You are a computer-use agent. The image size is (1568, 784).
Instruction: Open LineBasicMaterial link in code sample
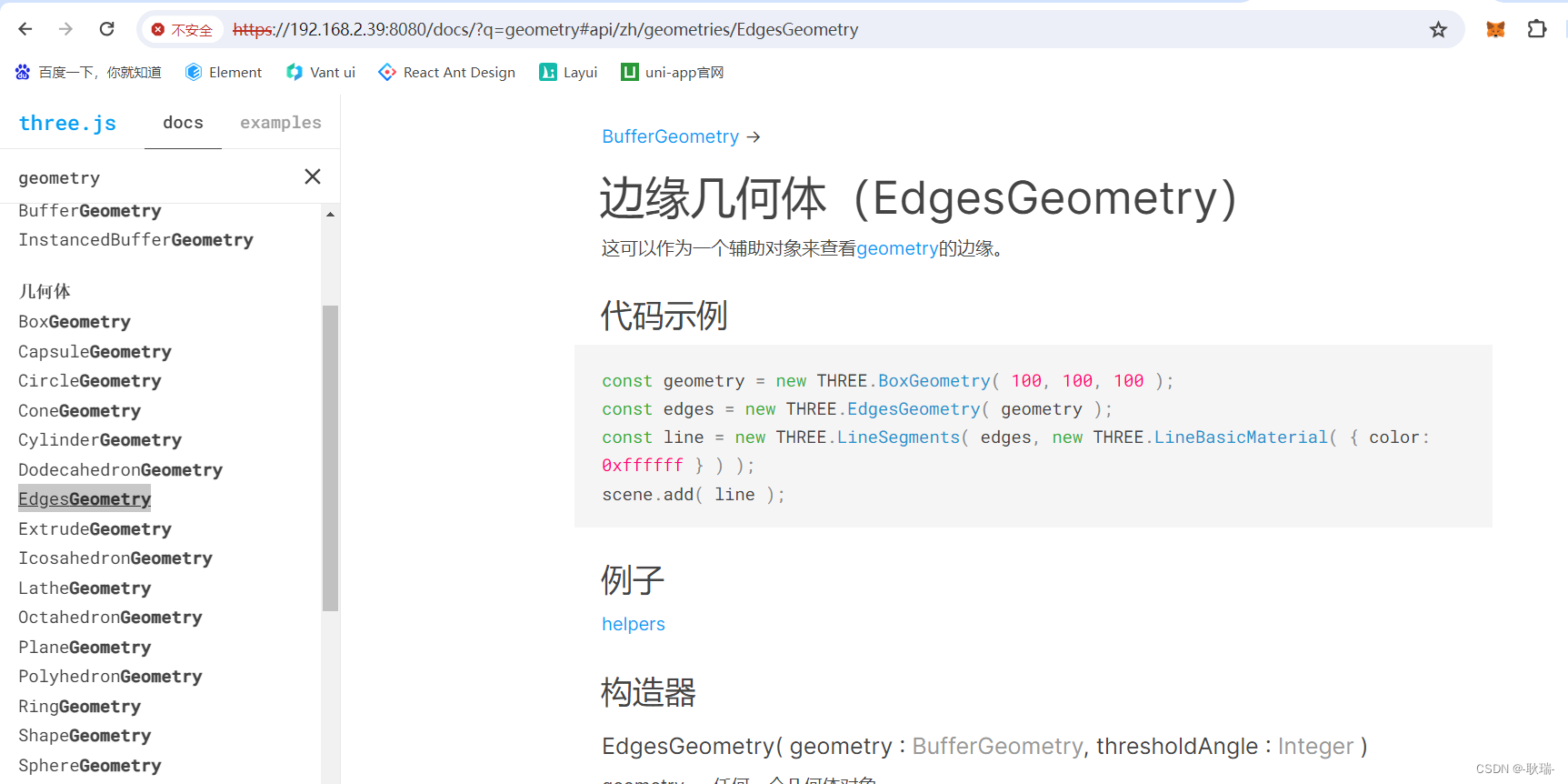[1241, 437]
